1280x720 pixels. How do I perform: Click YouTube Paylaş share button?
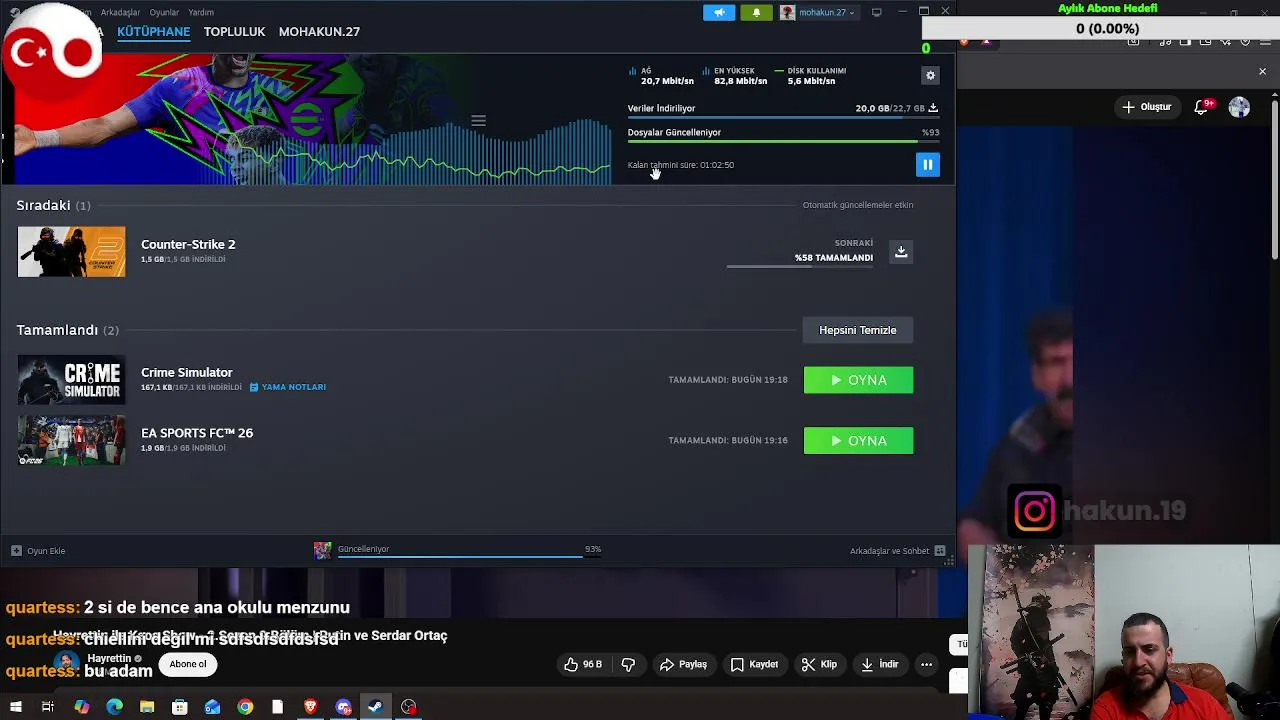tap(683, 664)
